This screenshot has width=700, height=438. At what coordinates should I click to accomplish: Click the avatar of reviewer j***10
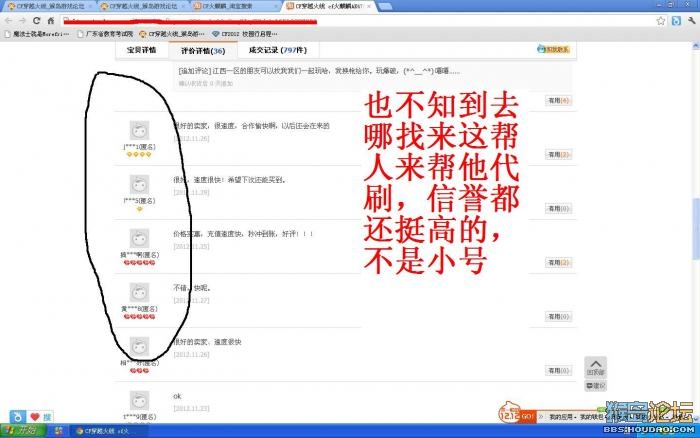pyautogui.click(x=139, y=130)
